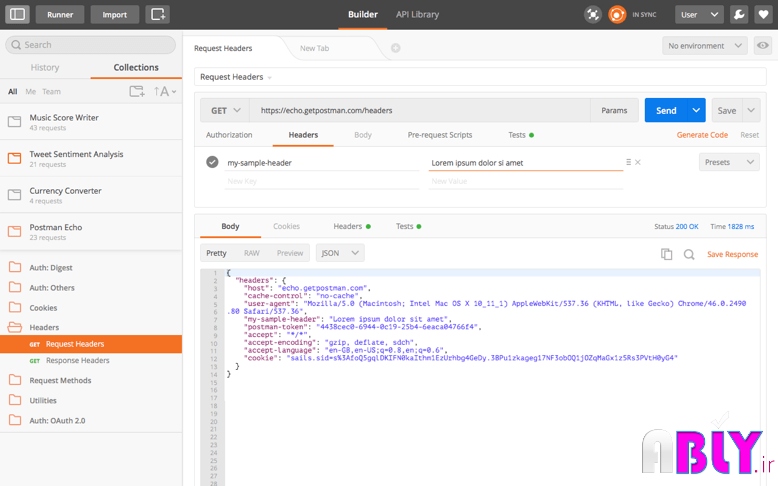Click the Import button
This screenshot has width=778, height=486.
pos(115,14)
